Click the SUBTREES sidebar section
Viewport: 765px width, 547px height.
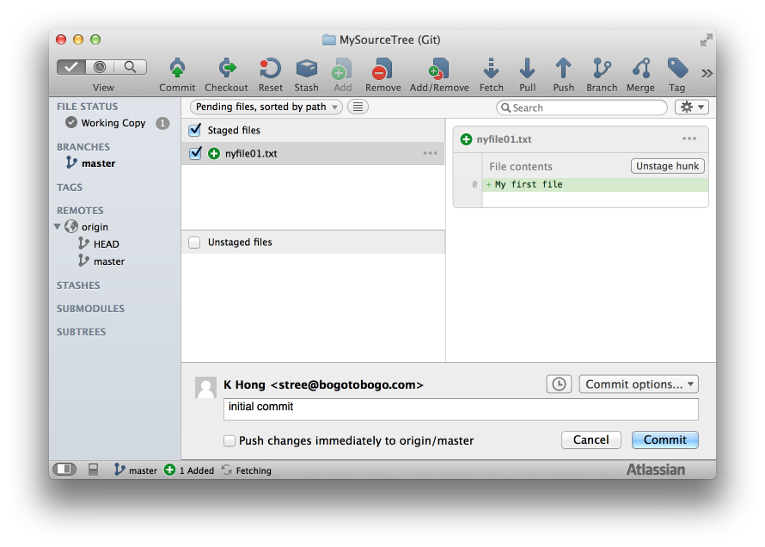click(x=81, y=332)
